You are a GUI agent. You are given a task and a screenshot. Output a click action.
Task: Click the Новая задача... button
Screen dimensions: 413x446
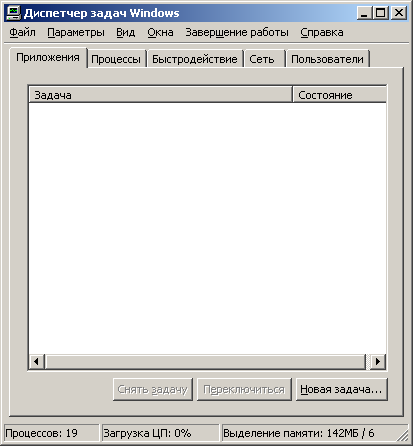(x=341, y=389)
